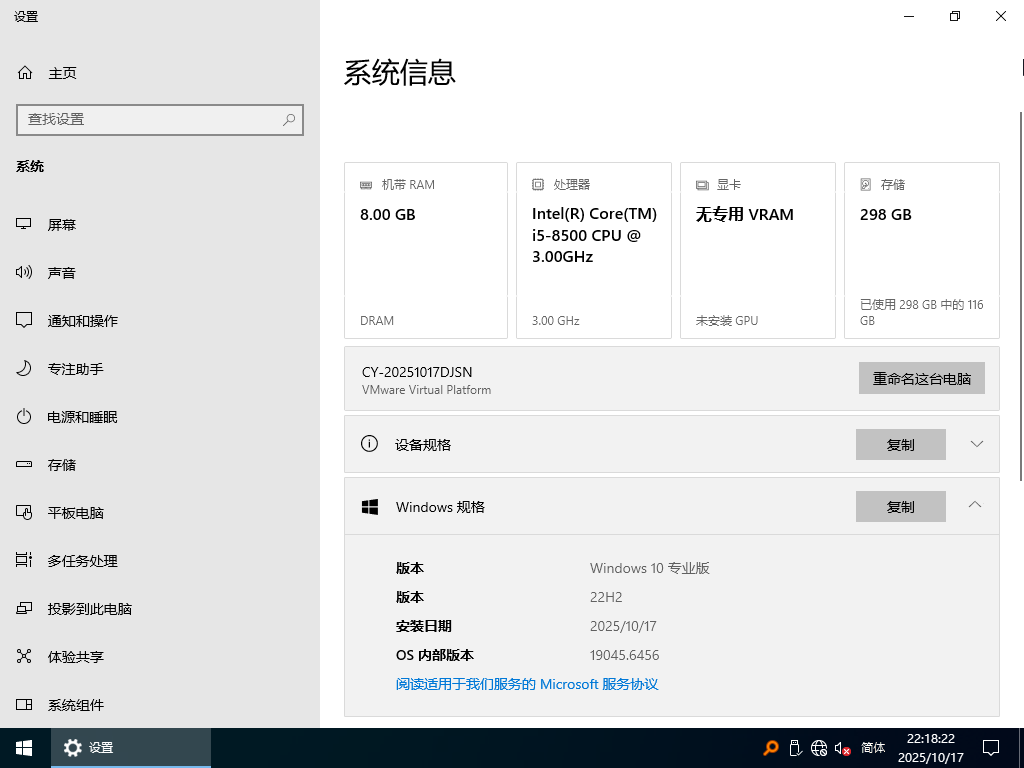Copy the Windows specifications
Viewport: 1024px width, 768px height.
(900, 507)
